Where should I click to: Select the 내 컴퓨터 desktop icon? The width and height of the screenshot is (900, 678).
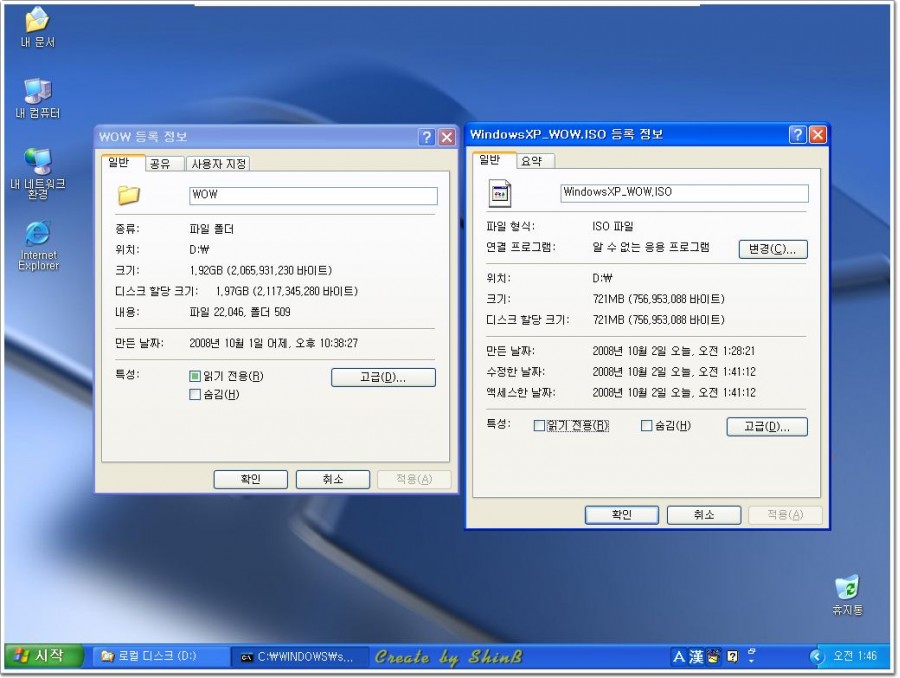pos(37,98)
